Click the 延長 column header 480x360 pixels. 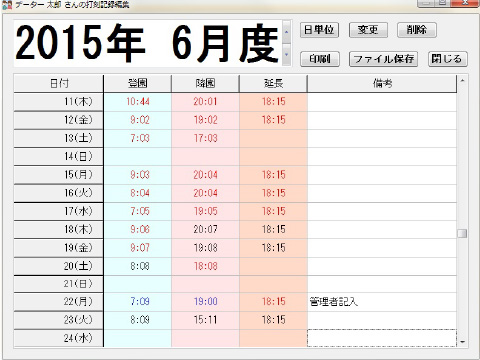273,83
